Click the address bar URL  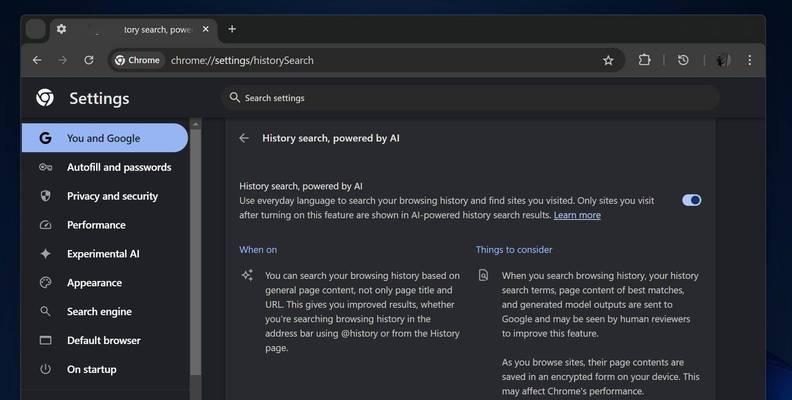click(242, 61)
